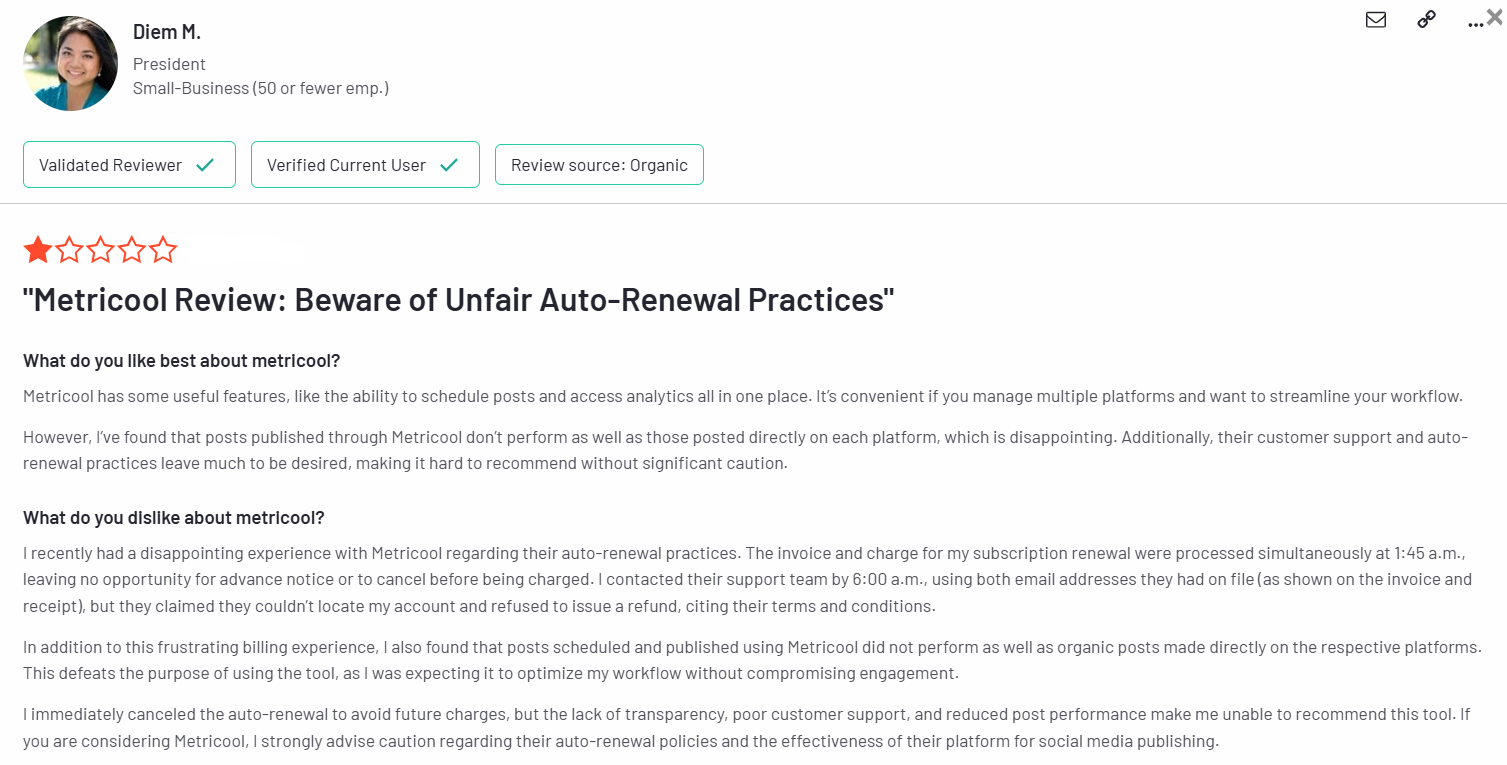Open the Metricool Review title heading
Image resolution: width=1507 pixels, height=765 pixels.
[x=458, y=299]
